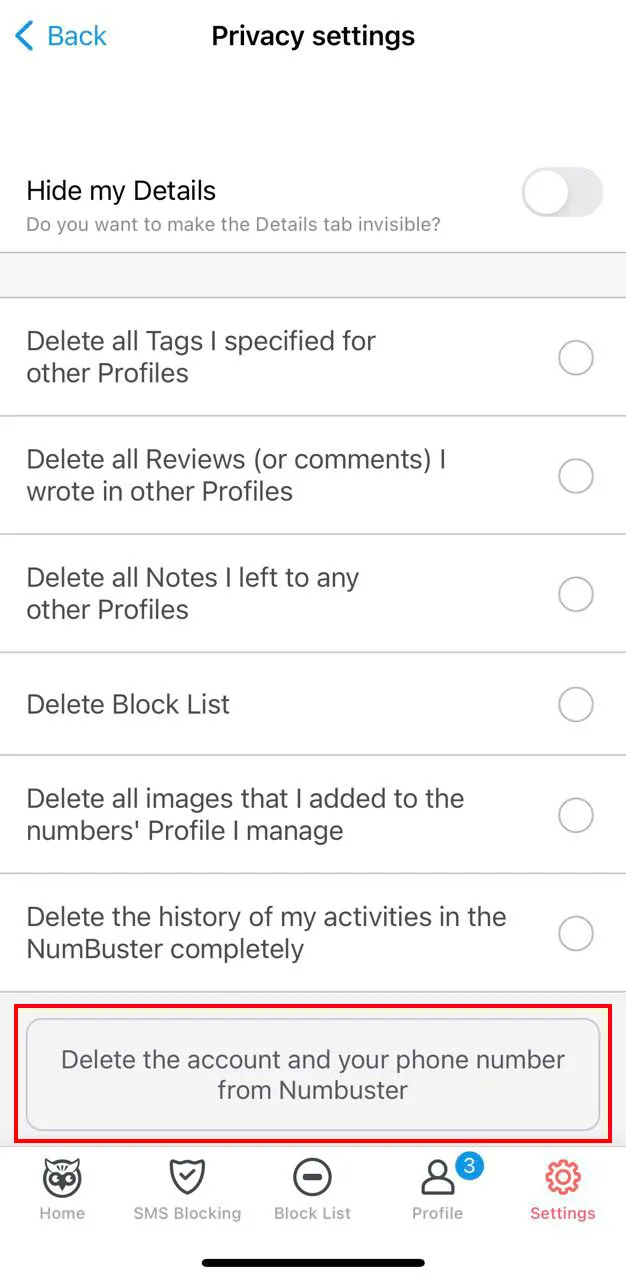
Task: Select Delete all Reviews radio button
Action: (x=576, y=475)
